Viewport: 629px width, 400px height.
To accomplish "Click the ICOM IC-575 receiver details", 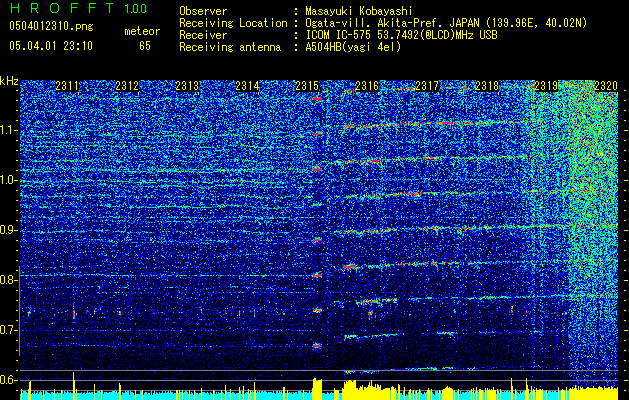I will [401, 35].
